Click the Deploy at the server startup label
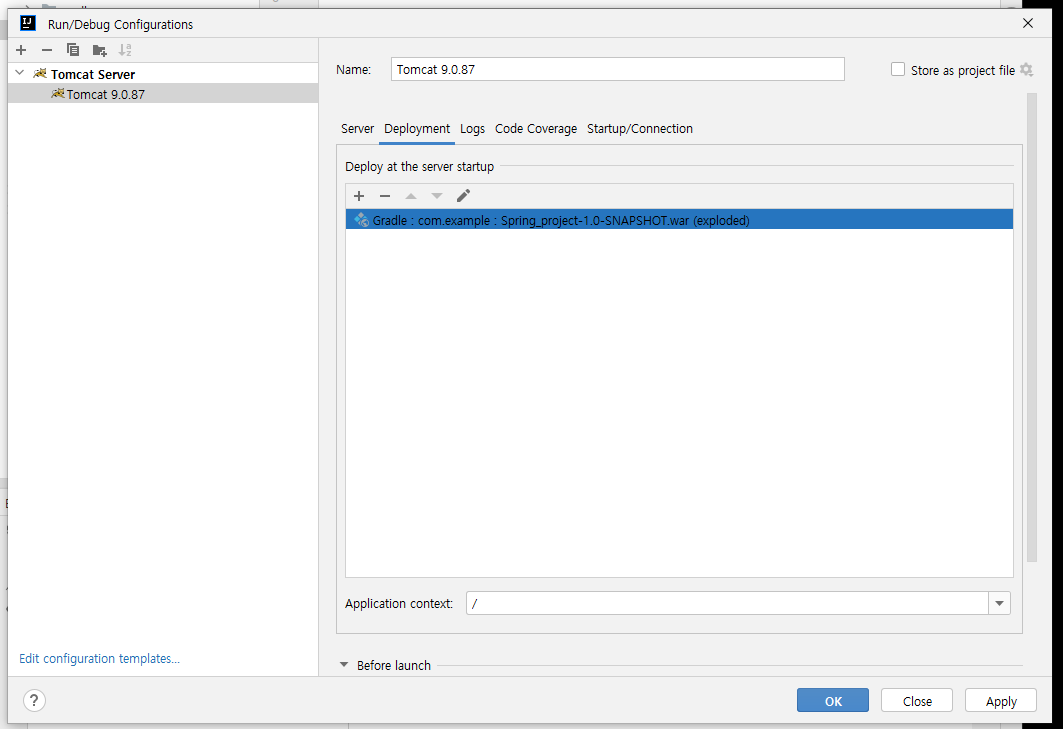The height and width of the screenshot is (729, 1063). (420, 167)
